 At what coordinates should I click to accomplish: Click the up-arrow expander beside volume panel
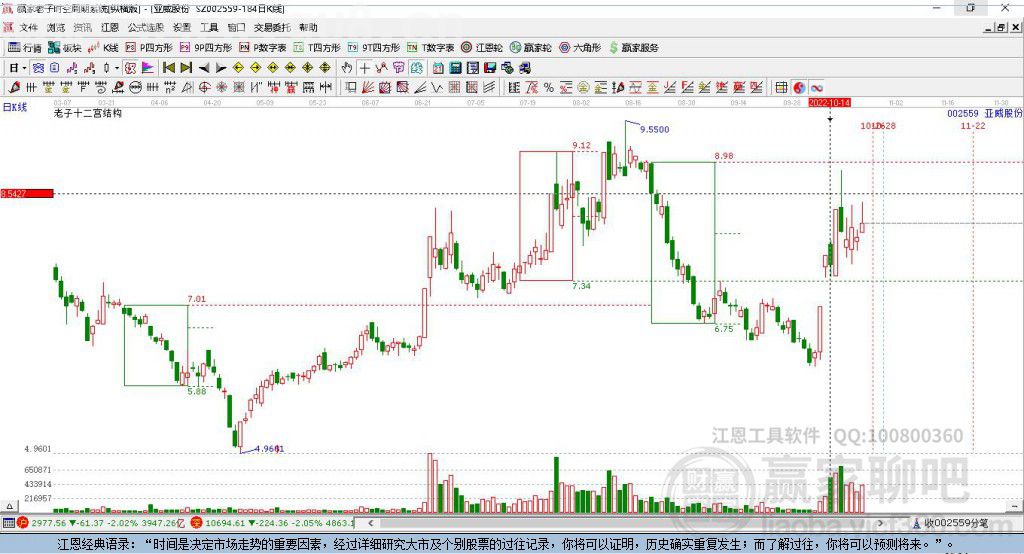point(9,506)
